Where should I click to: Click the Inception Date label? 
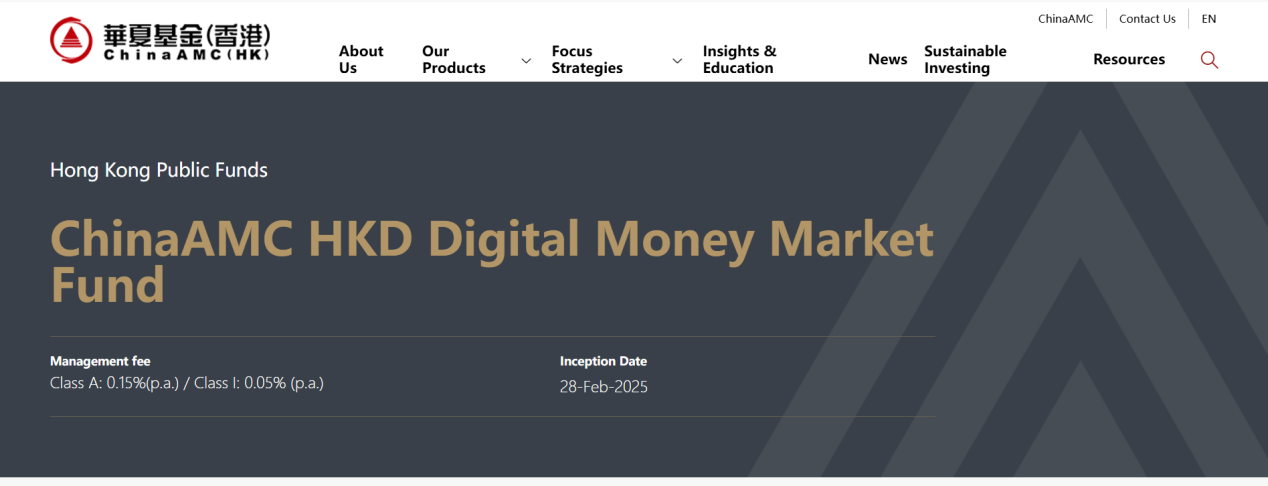(603, 361)
